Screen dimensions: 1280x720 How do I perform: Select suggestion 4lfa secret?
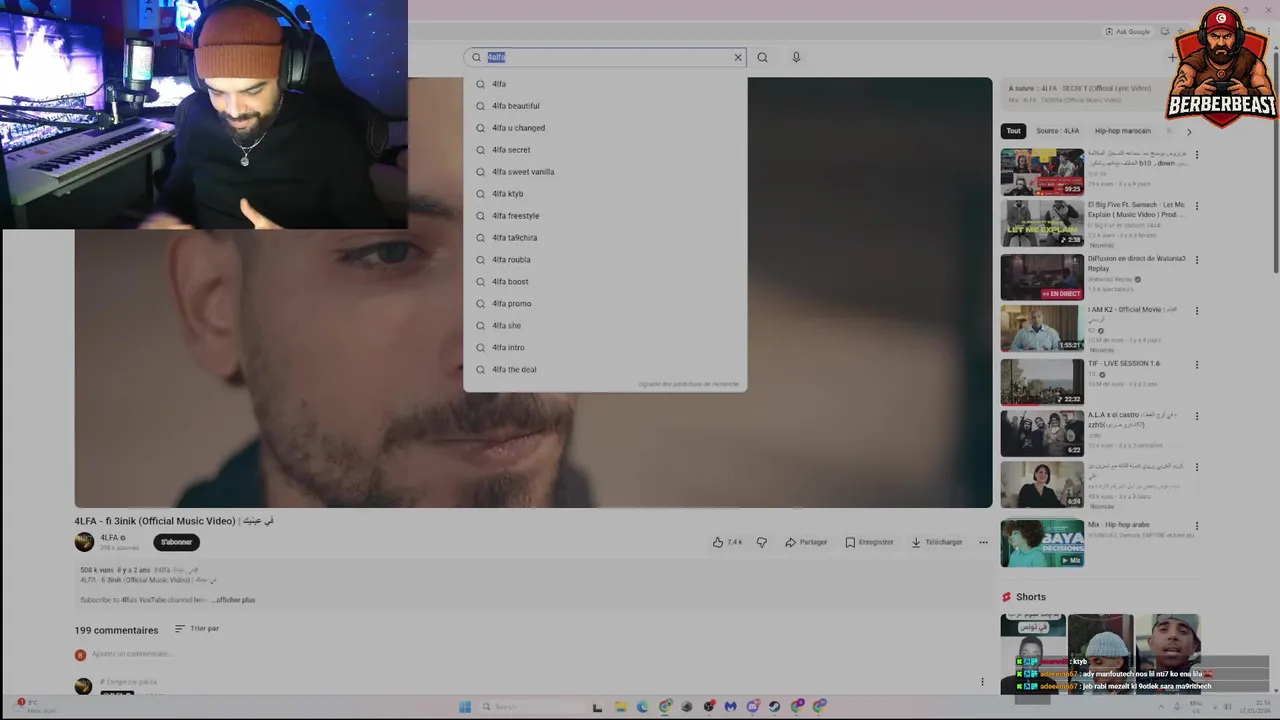(x=605, y=150)
